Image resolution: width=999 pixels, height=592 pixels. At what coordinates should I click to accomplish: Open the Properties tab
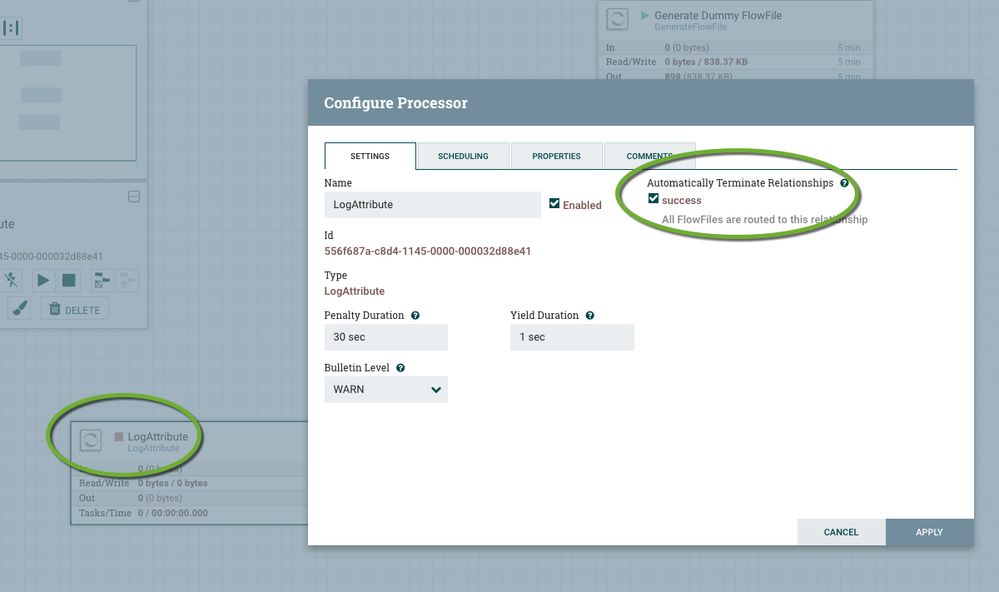coord(556,156)
